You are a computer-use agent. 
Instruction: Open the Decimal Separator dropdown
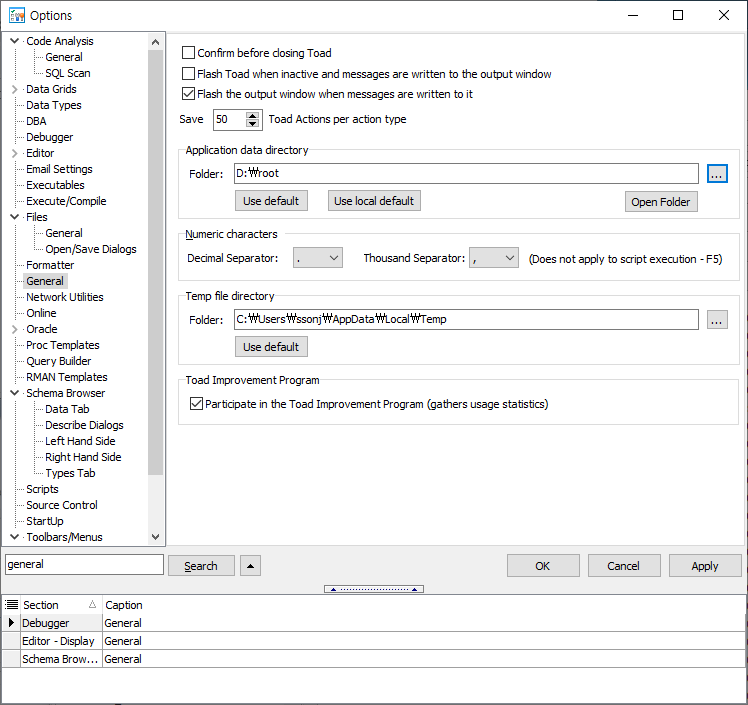(x=334, y=258)
